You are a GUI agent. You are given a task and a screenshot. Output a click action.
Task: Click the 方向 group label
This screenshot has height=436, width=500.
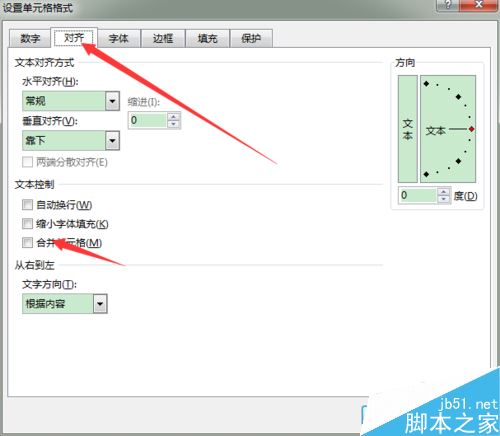(405, 63)
